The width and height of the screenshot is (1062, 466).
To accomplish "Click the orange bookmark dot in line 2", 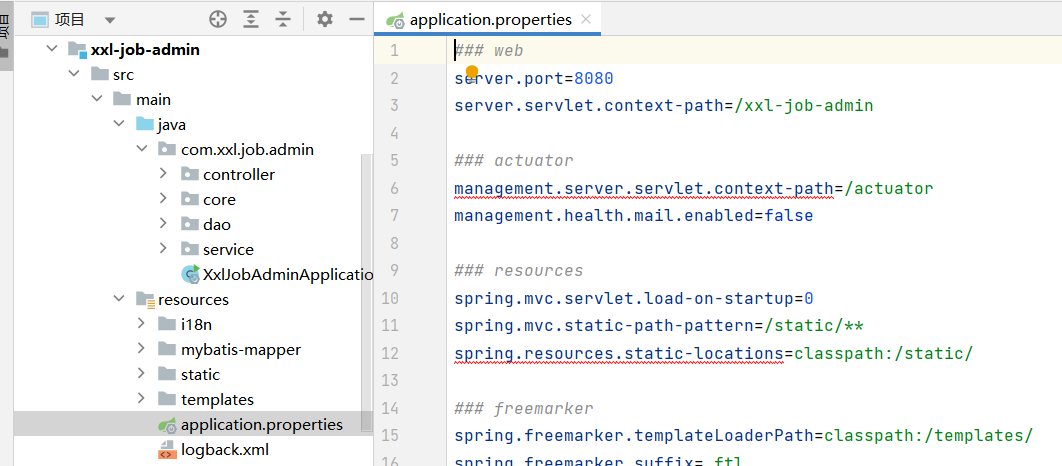I will [x=472, y=71].
